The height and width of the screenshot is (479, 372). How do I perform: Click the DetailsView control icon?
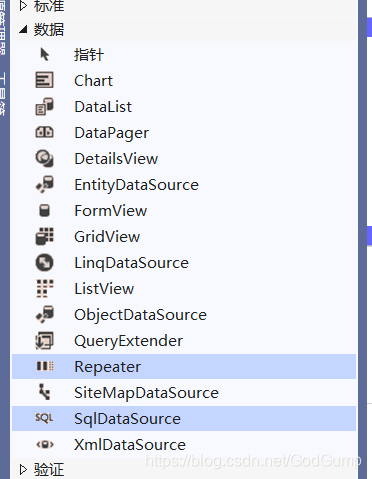click(44, 158)
